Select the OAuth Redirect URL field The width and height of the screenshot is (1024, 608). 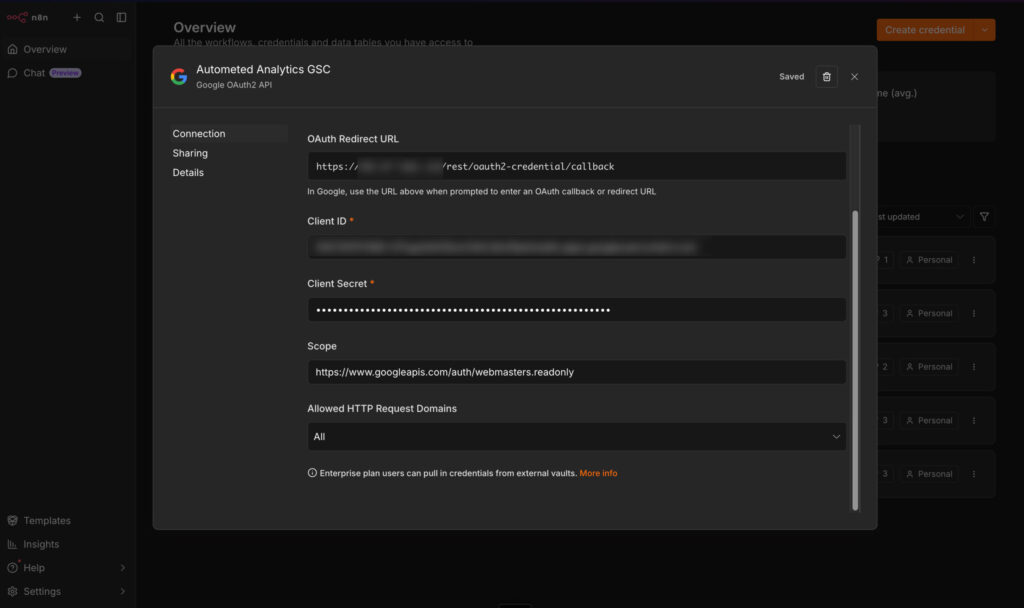click(577, 166)
